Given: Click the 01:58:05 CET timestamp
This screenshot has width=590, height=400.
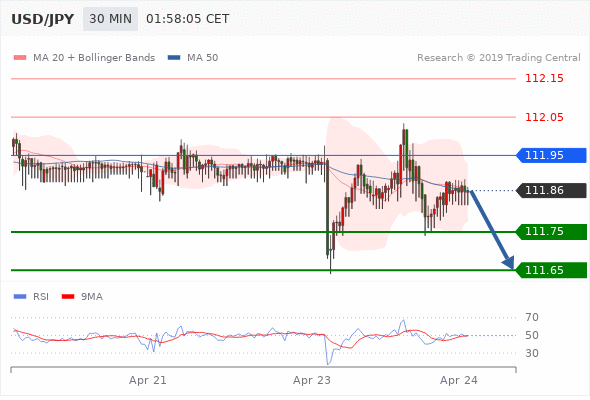Looking at the screenshot, I should (187, 19).
